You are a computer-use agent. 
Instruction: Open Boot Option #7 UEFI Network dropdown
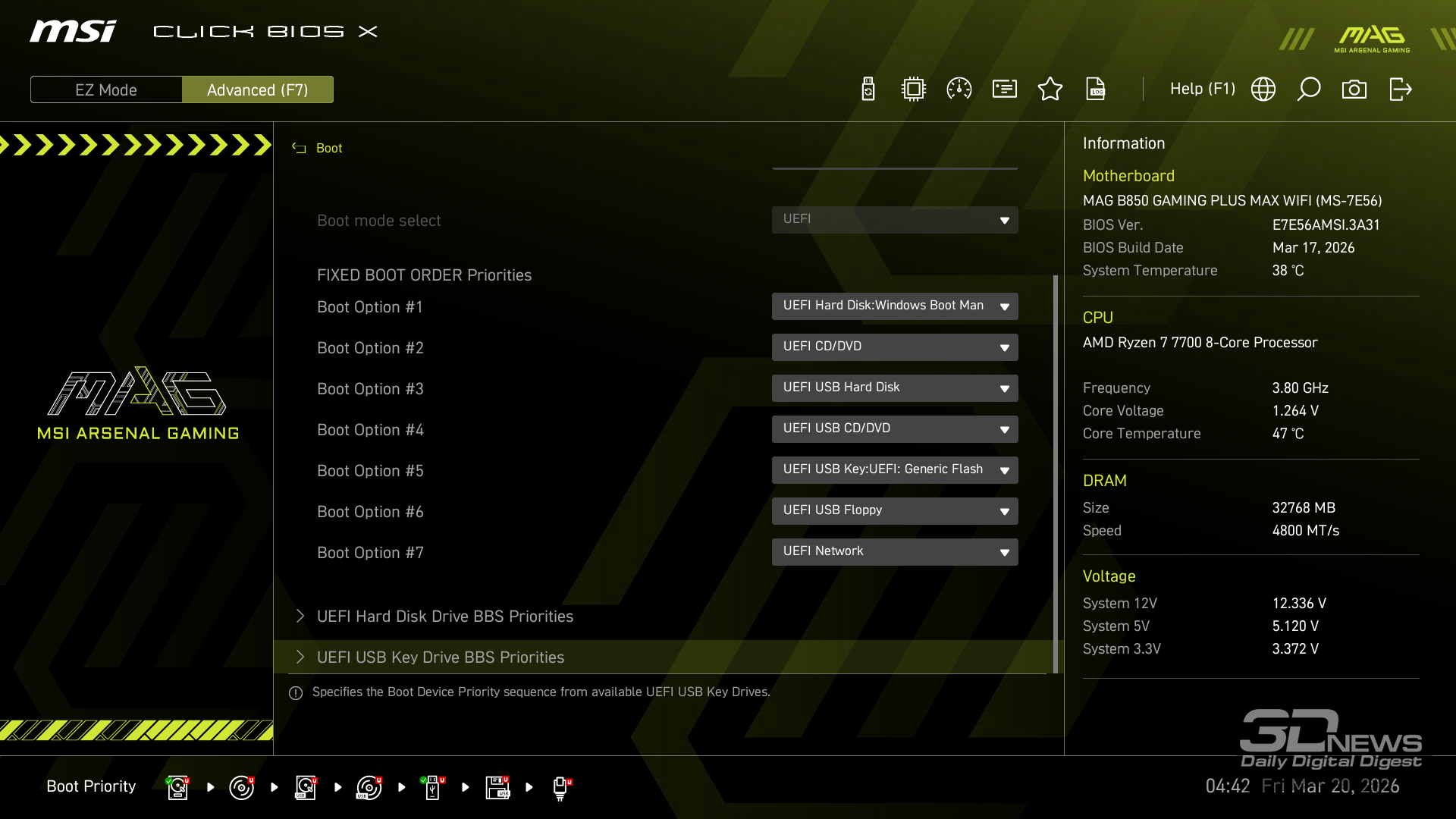pos(895,552)
